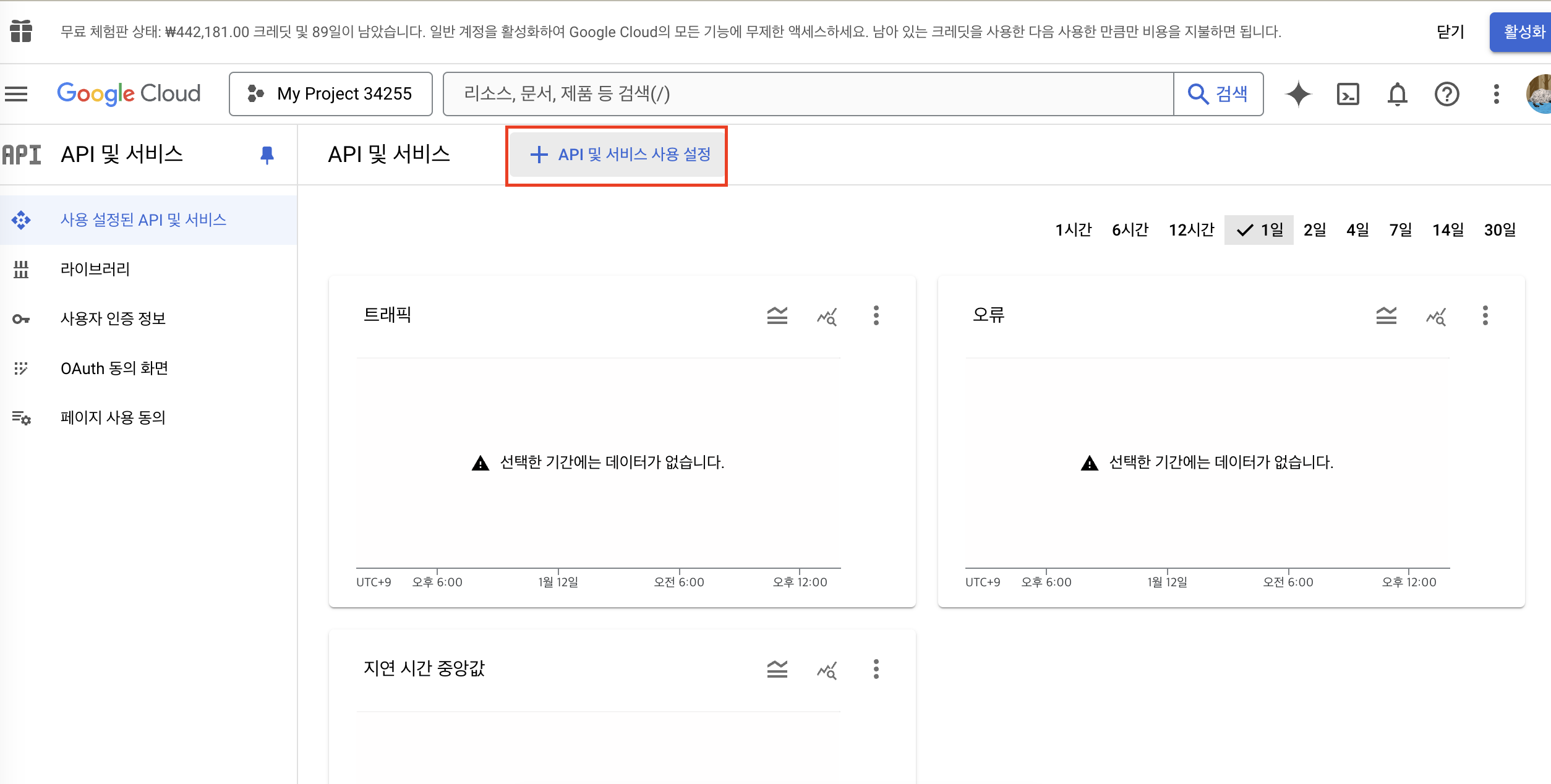Open top bar more options menu

(x=1496, y=94)
